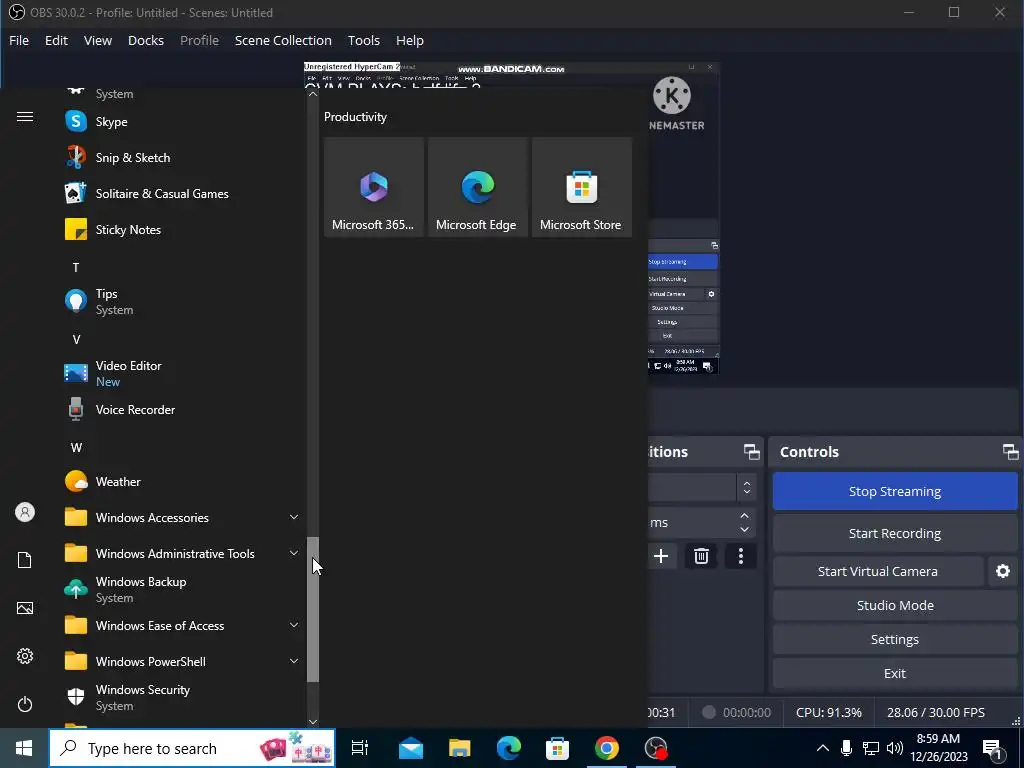1024x768 pixels.
Task: Enable Studio Mode
Action: pos(895,605)
